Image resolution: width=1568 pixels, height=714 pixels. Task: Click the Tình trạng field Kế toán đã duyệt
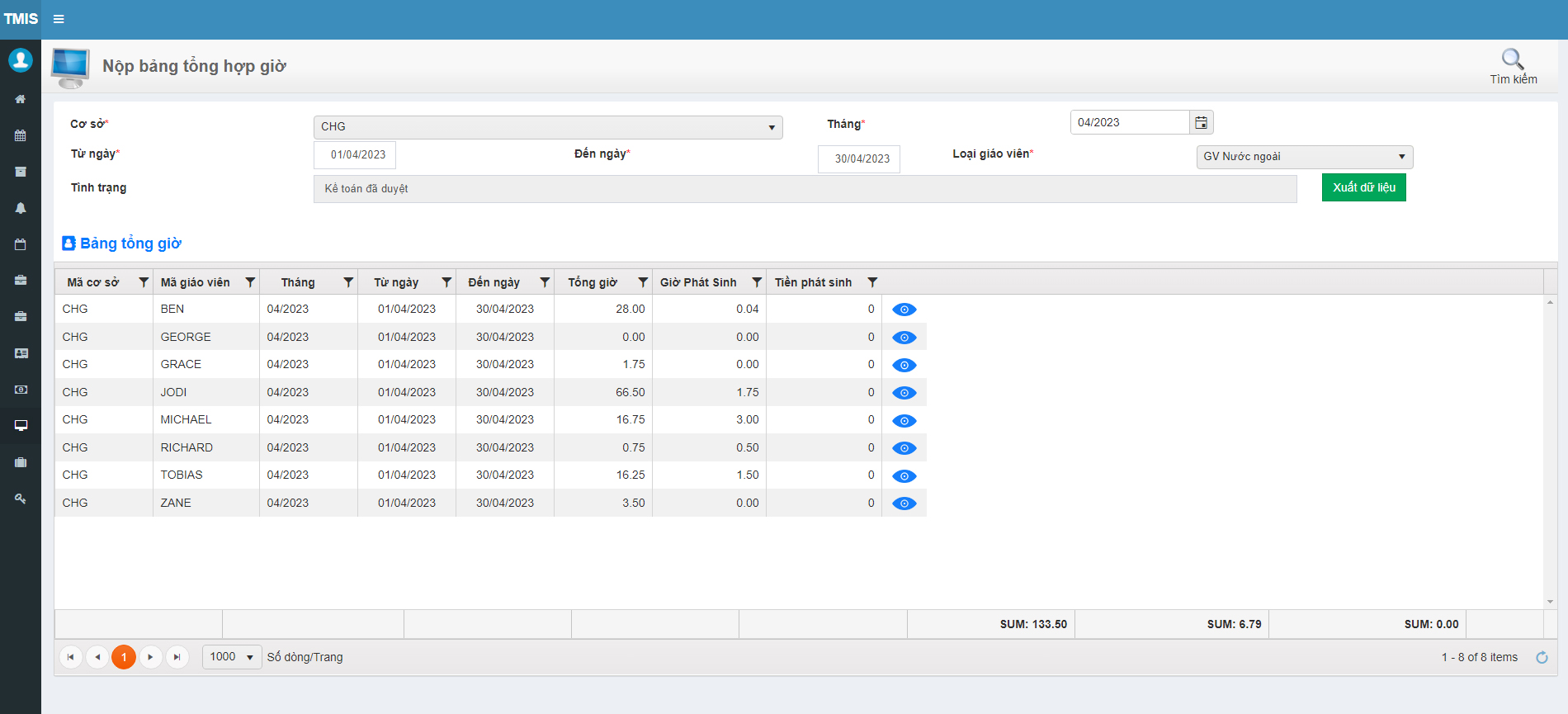point(805,189)
